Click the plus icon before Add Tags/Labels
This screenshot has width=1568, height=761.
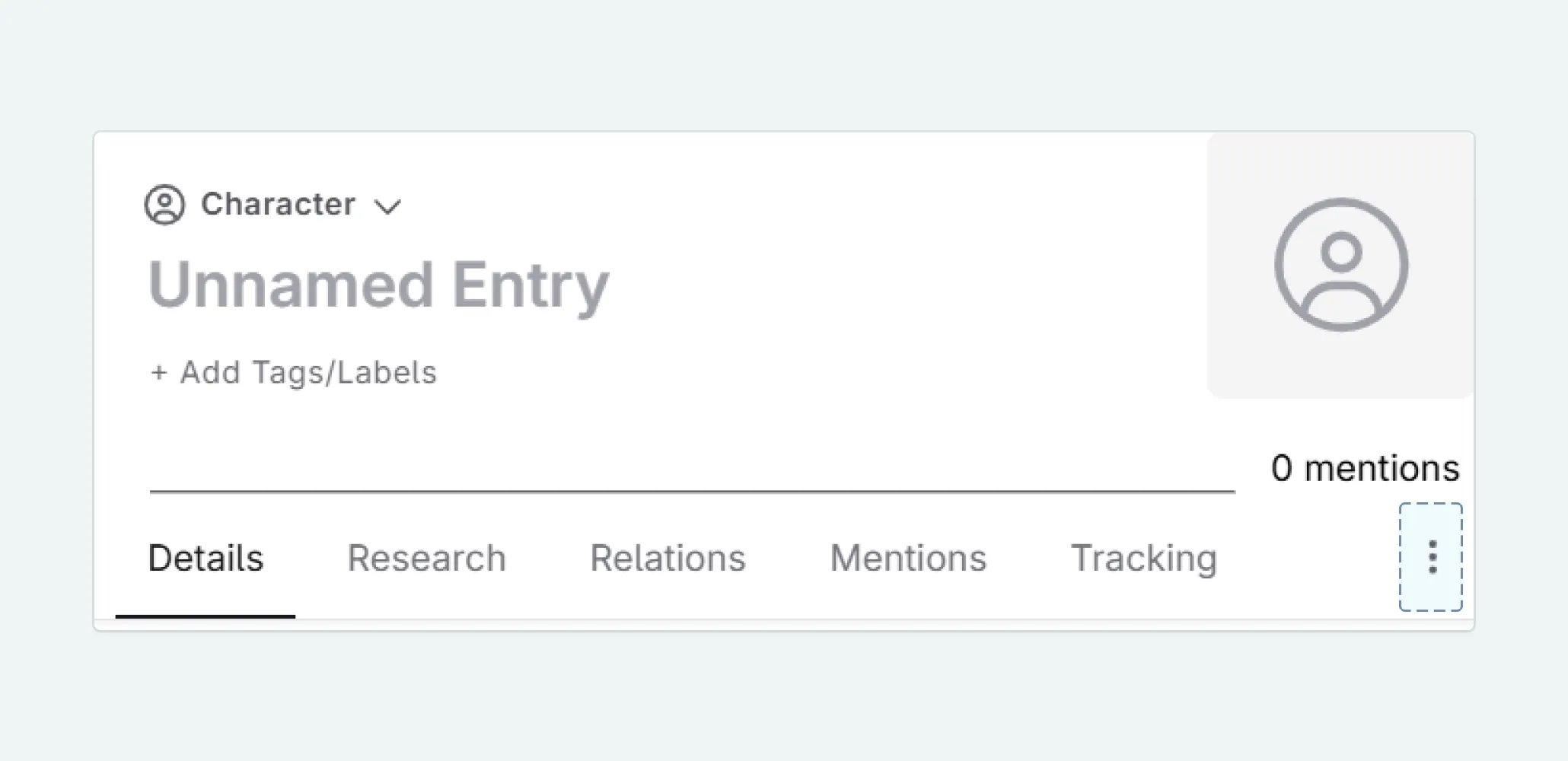[158, 373]
